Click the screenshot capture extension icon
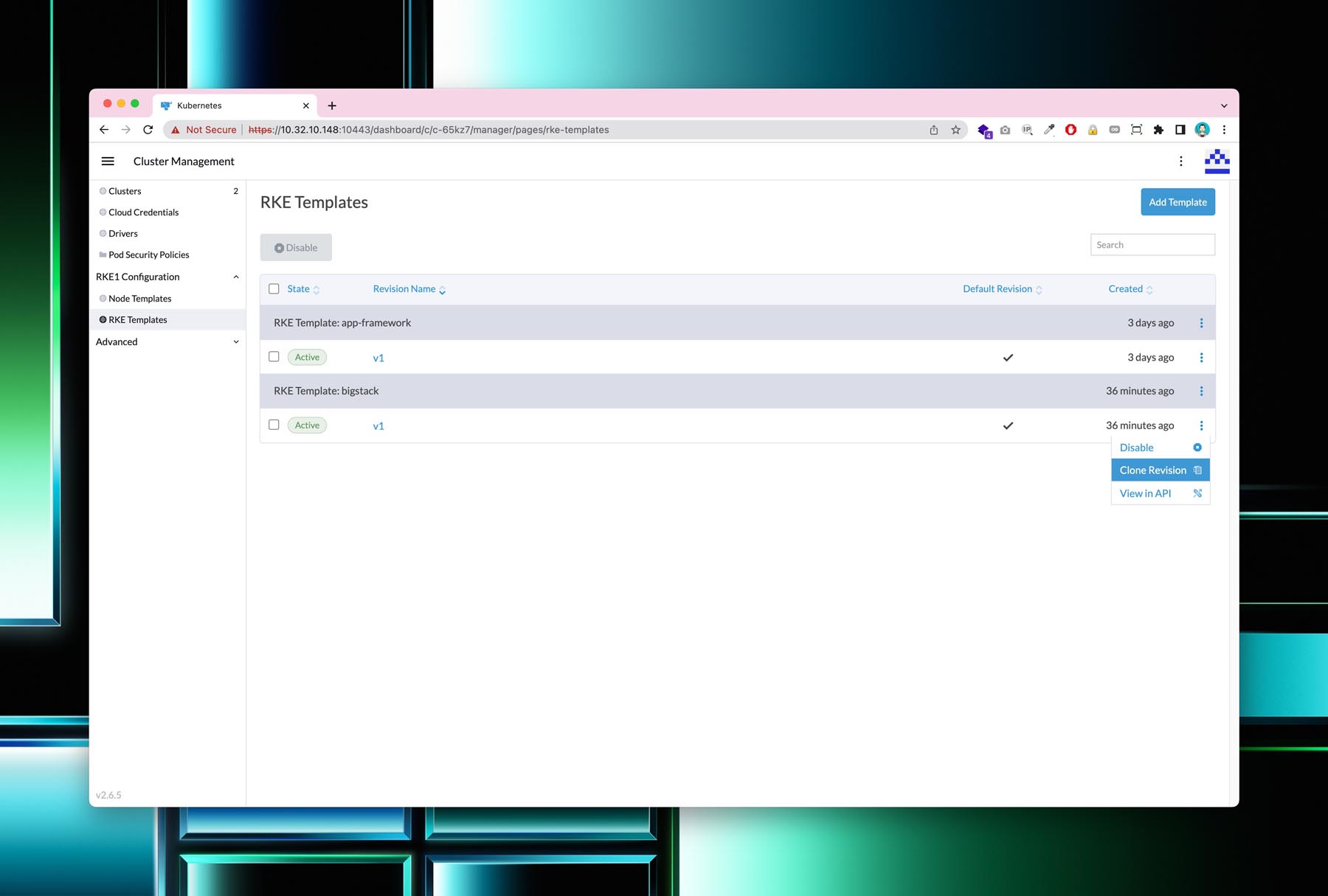1328x896 pixels. 1136,130
